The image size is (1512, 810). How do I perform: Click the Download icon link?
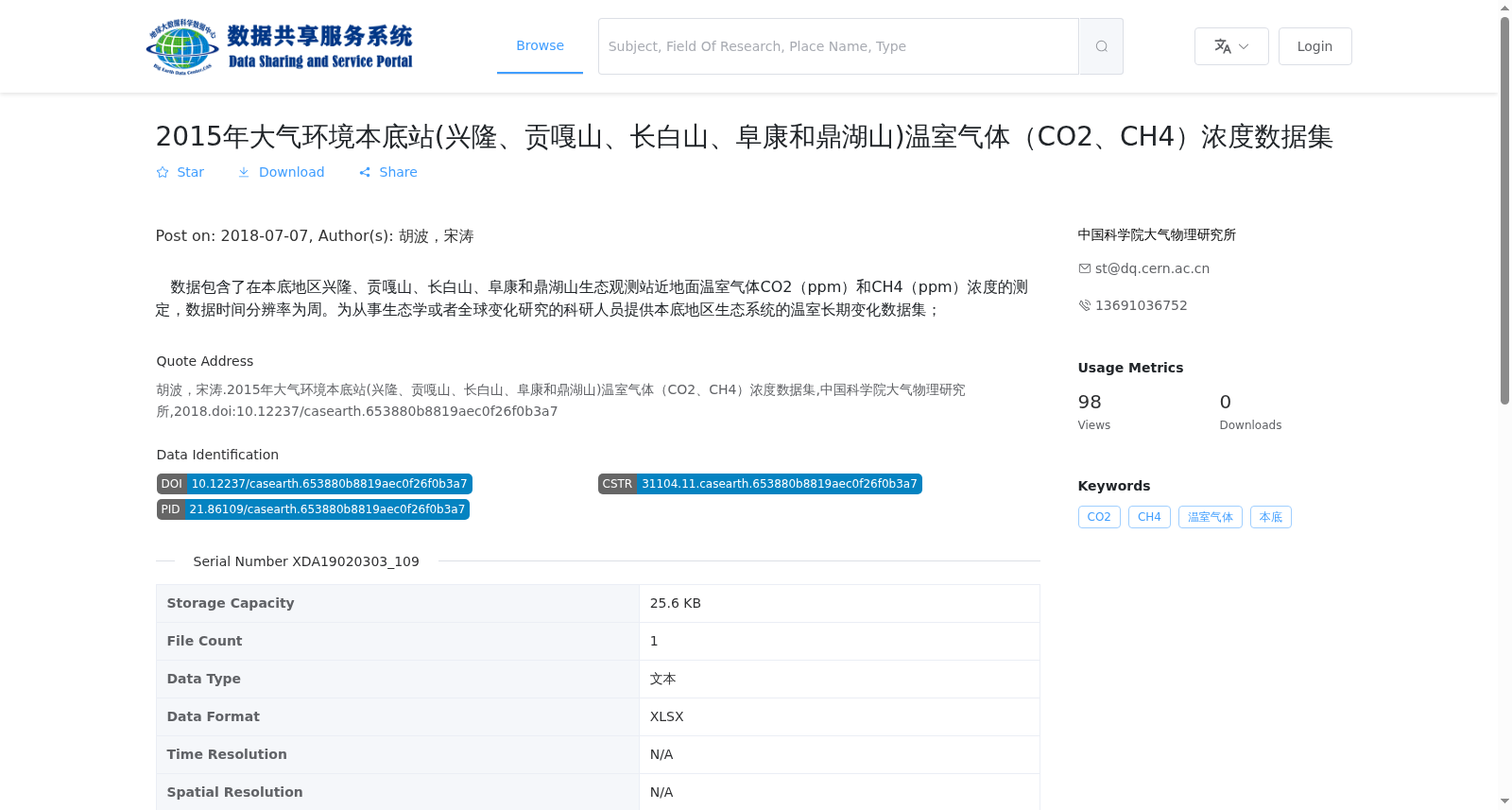(244, 172)
